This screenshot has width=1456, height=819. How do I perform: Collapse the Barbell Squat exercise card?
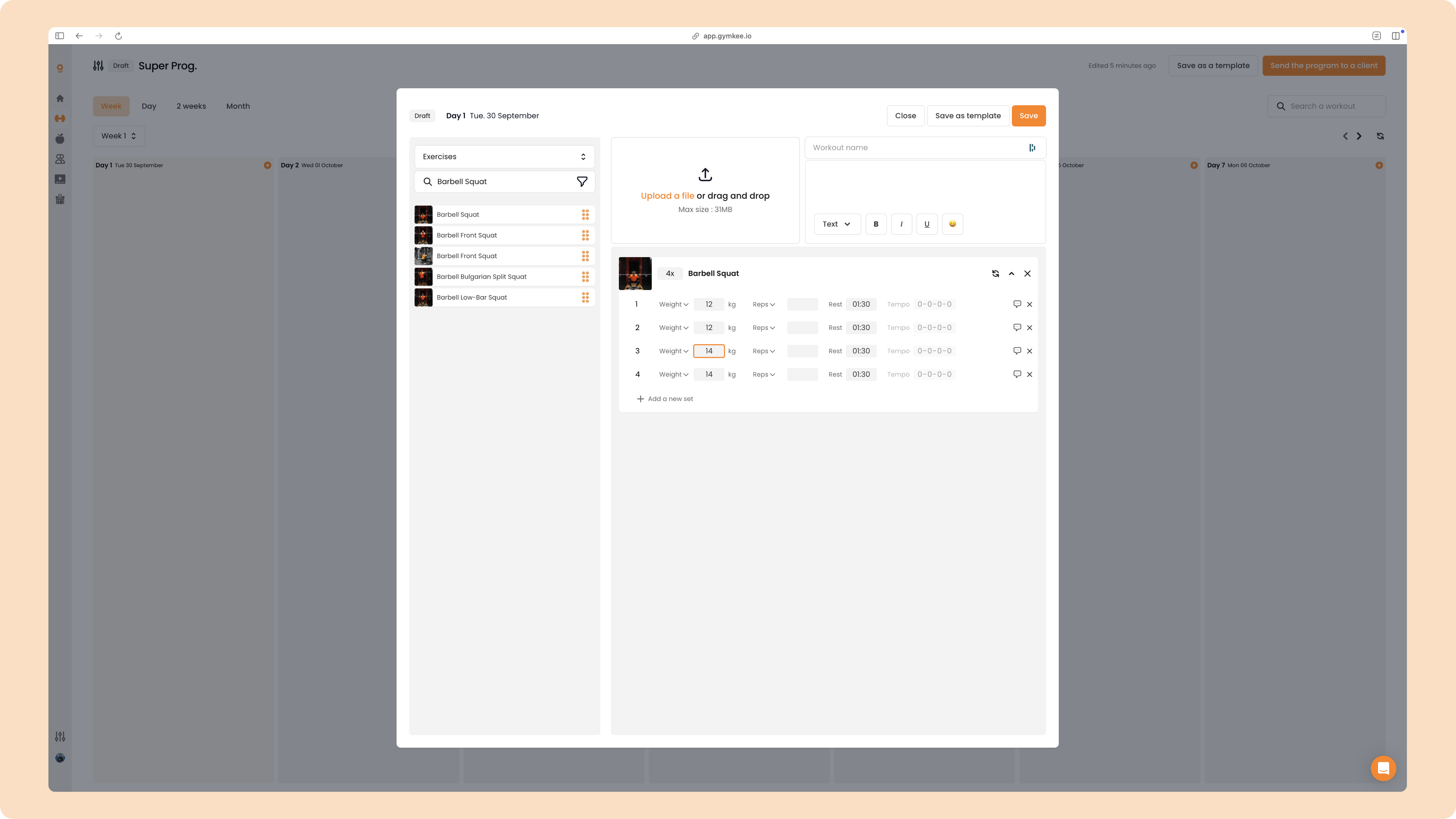point(1011,274)
